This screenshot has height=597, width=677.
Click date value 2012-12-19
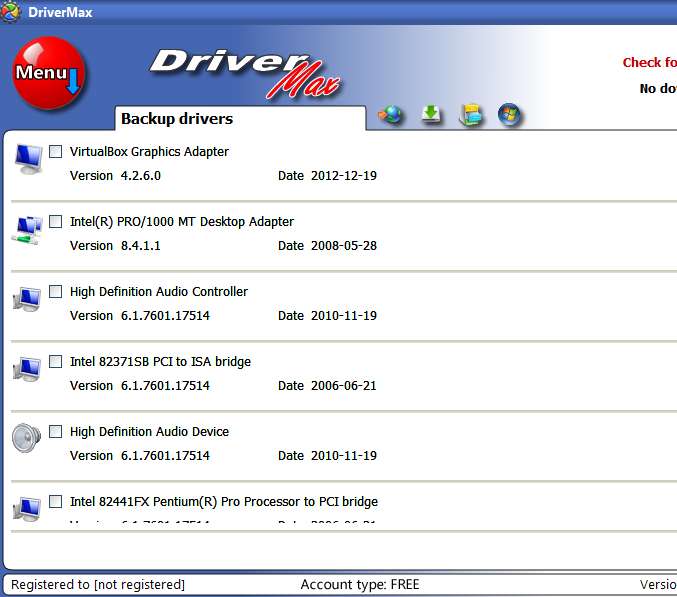pos(344,176)
